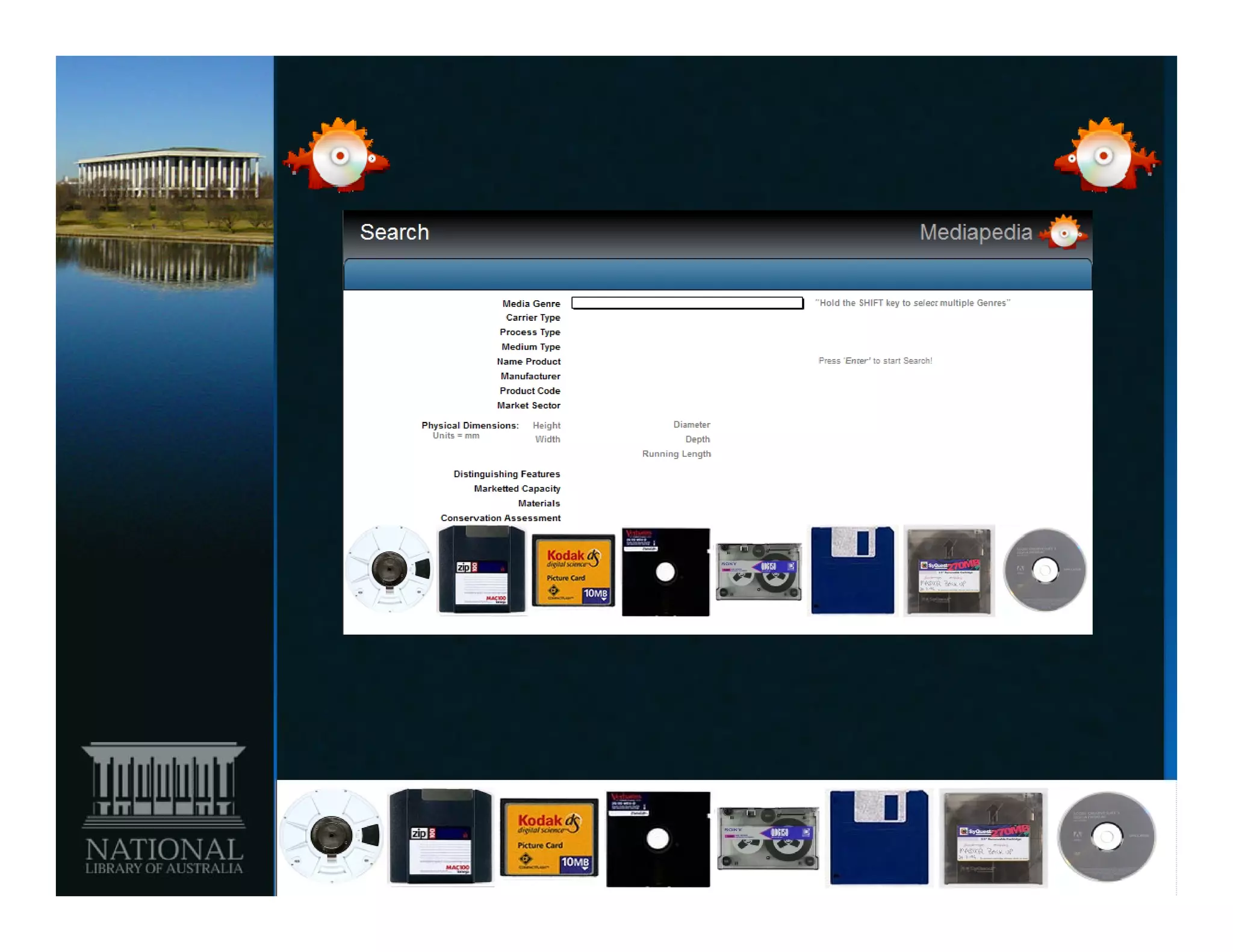Click the blue 3.5 inch floppy disk in panel
This screenshot has height=952, width=1233.
852,570
